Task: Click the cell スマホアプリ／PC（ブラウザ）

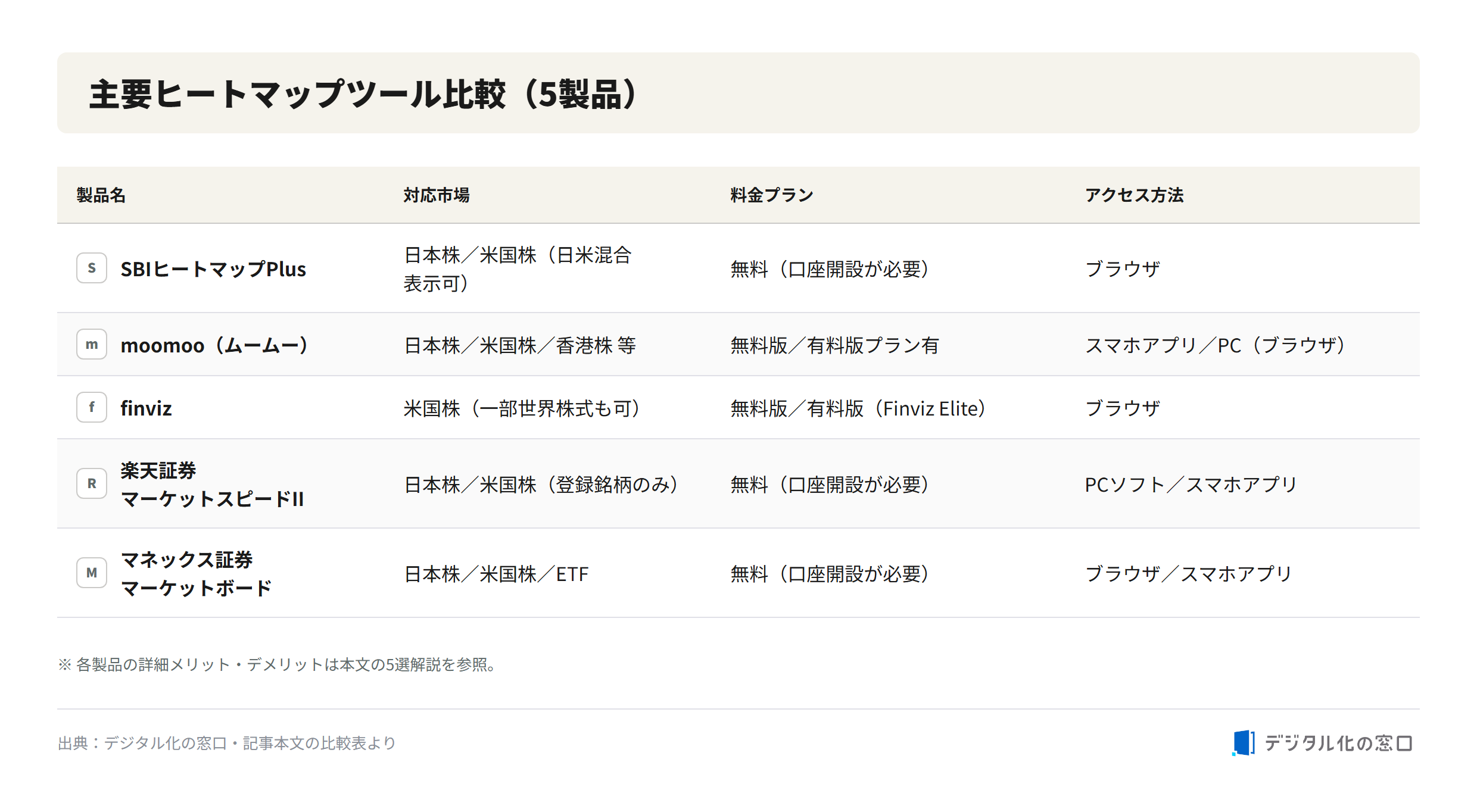Action: [1215, 345]
